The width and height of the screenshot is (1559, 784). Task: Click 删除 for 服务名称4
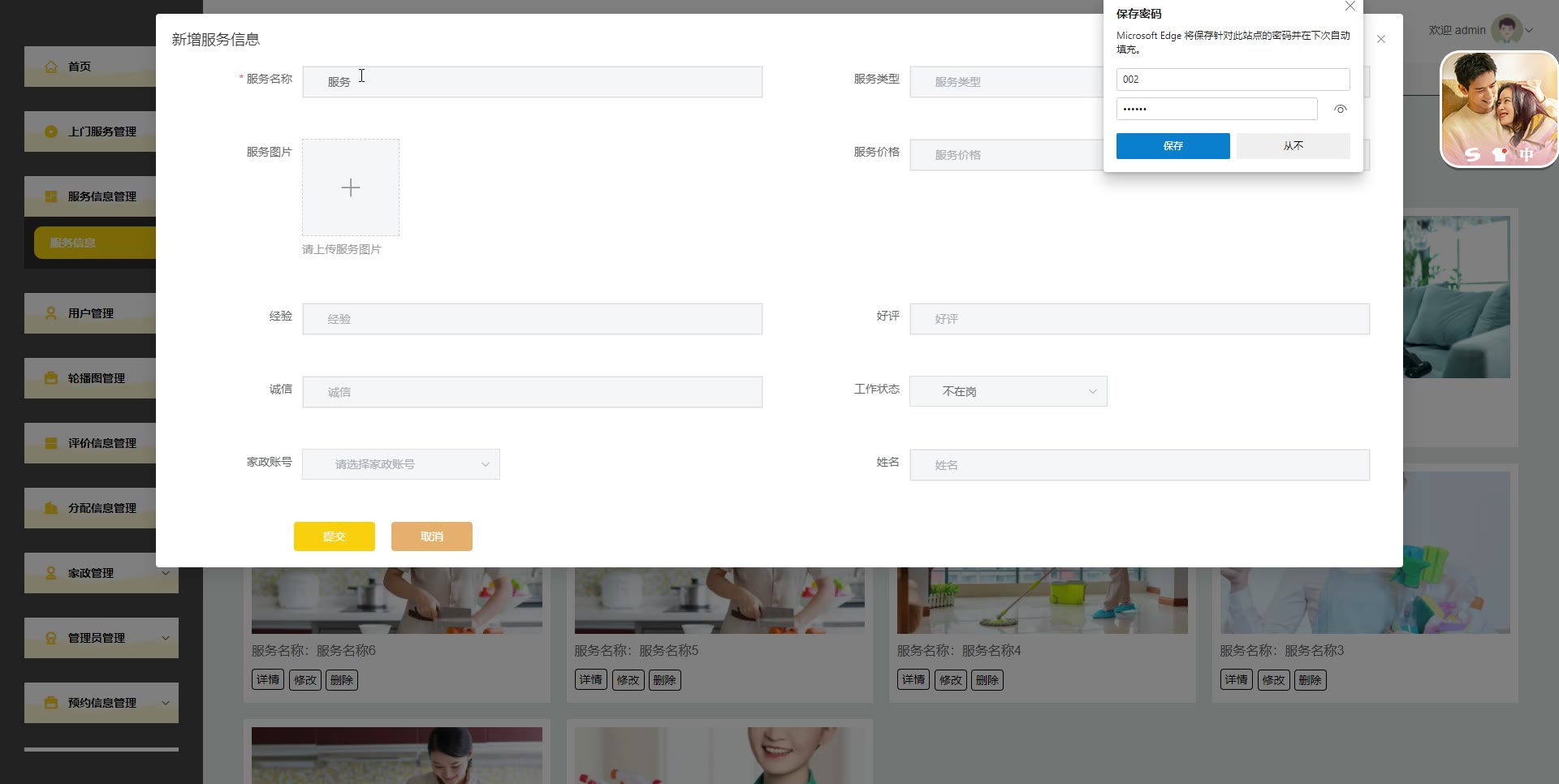click(987, 680)
